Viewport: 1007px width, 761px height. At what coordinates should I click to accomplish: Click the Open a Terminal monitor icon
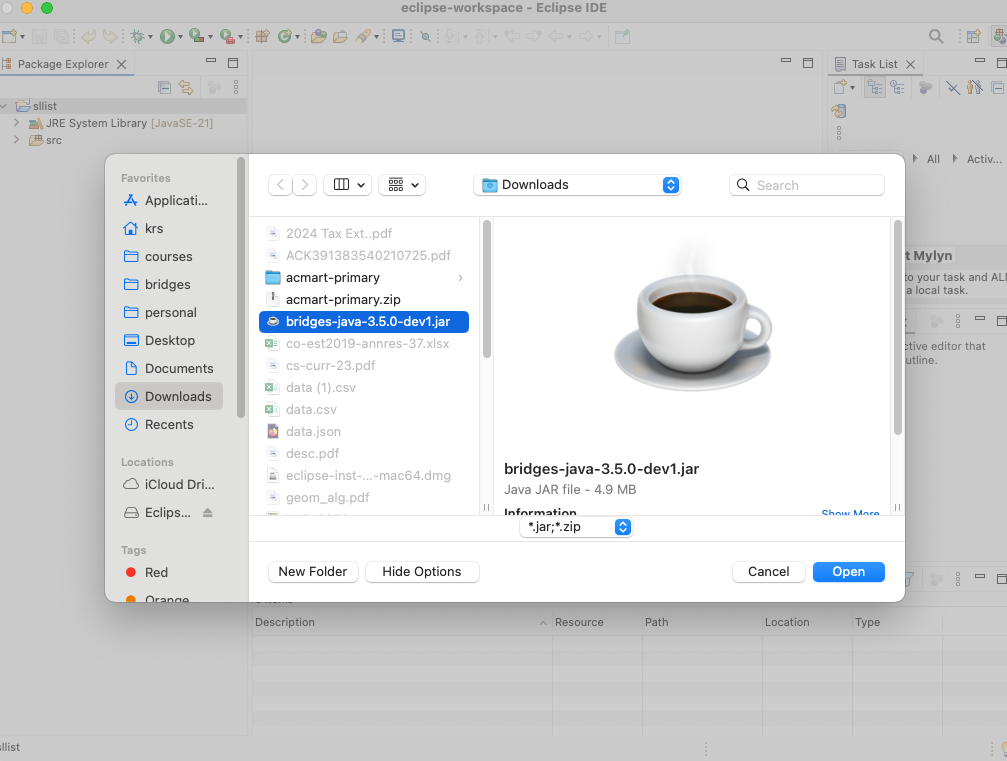399,37
